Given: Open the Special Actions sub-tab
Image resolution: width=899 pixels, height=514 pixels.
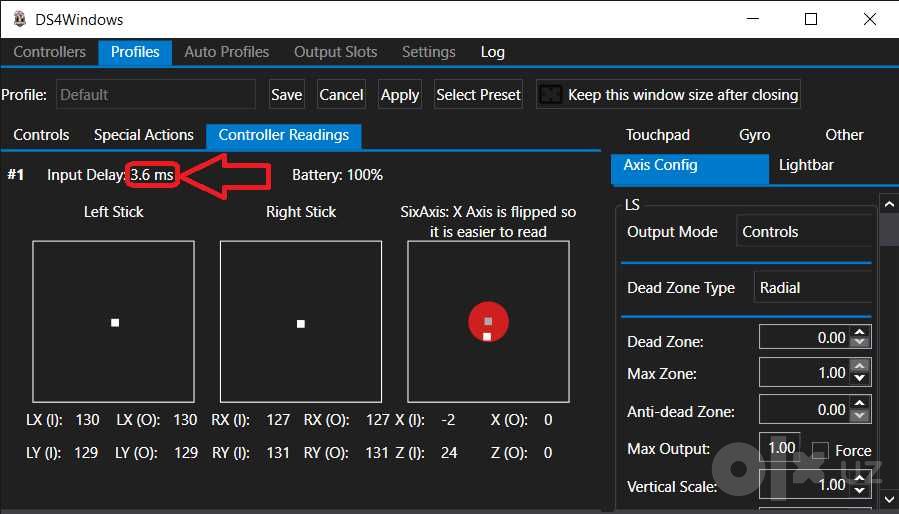Looking at the screenshot, I should (x=143, y=135).
